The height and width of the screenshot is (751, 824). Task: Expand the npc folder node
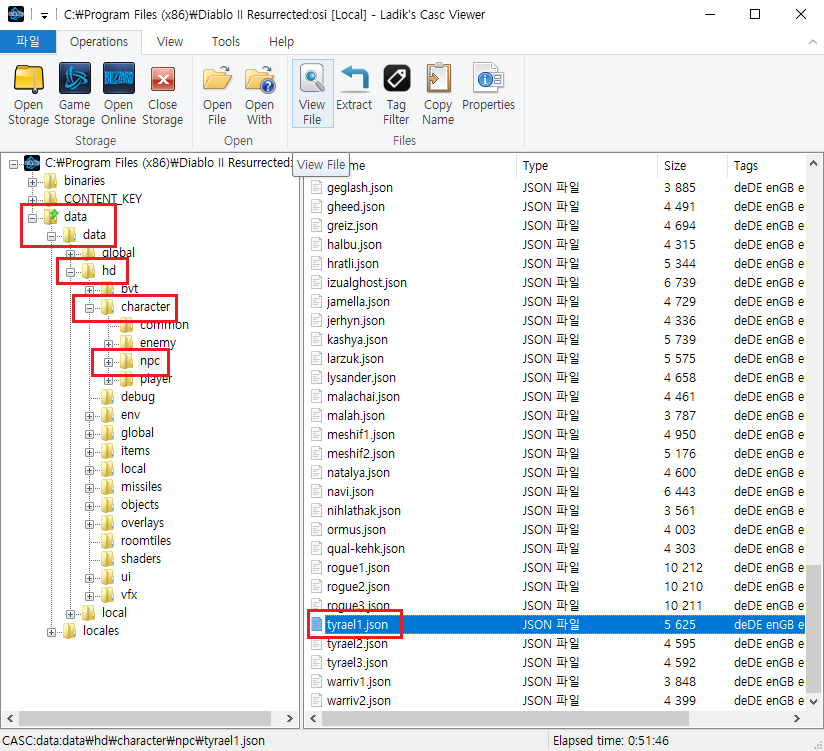click(108, 362)
